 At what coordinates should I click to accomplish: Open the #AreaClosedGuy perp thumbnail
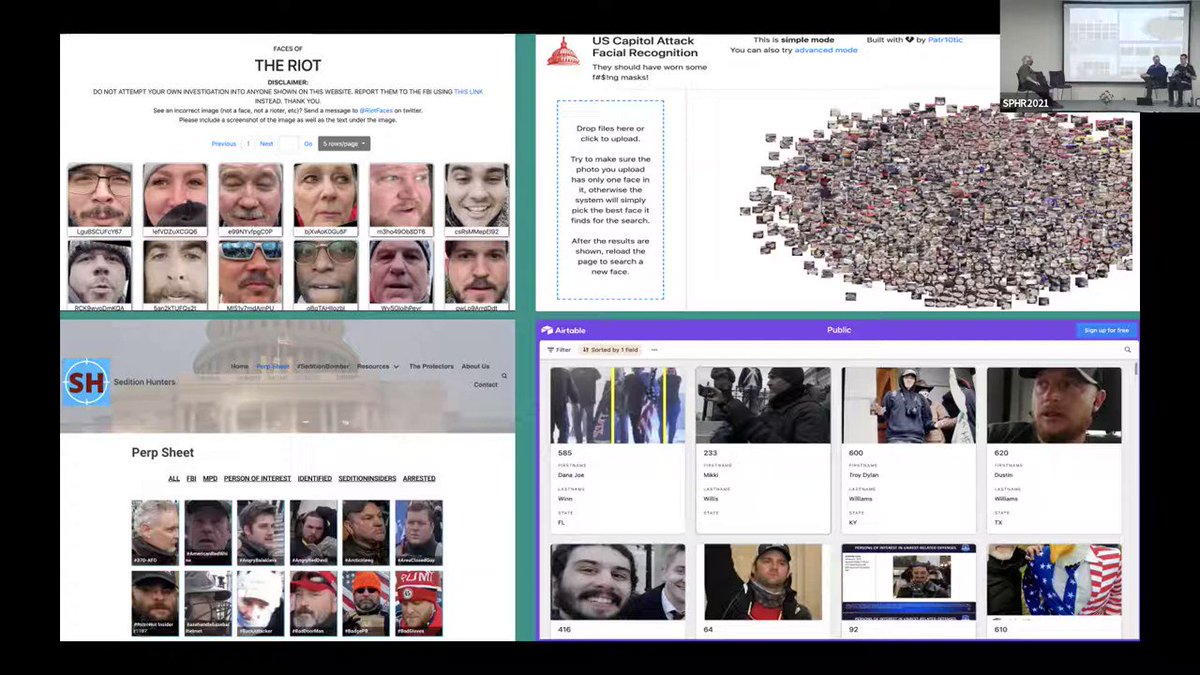(418, 532)
